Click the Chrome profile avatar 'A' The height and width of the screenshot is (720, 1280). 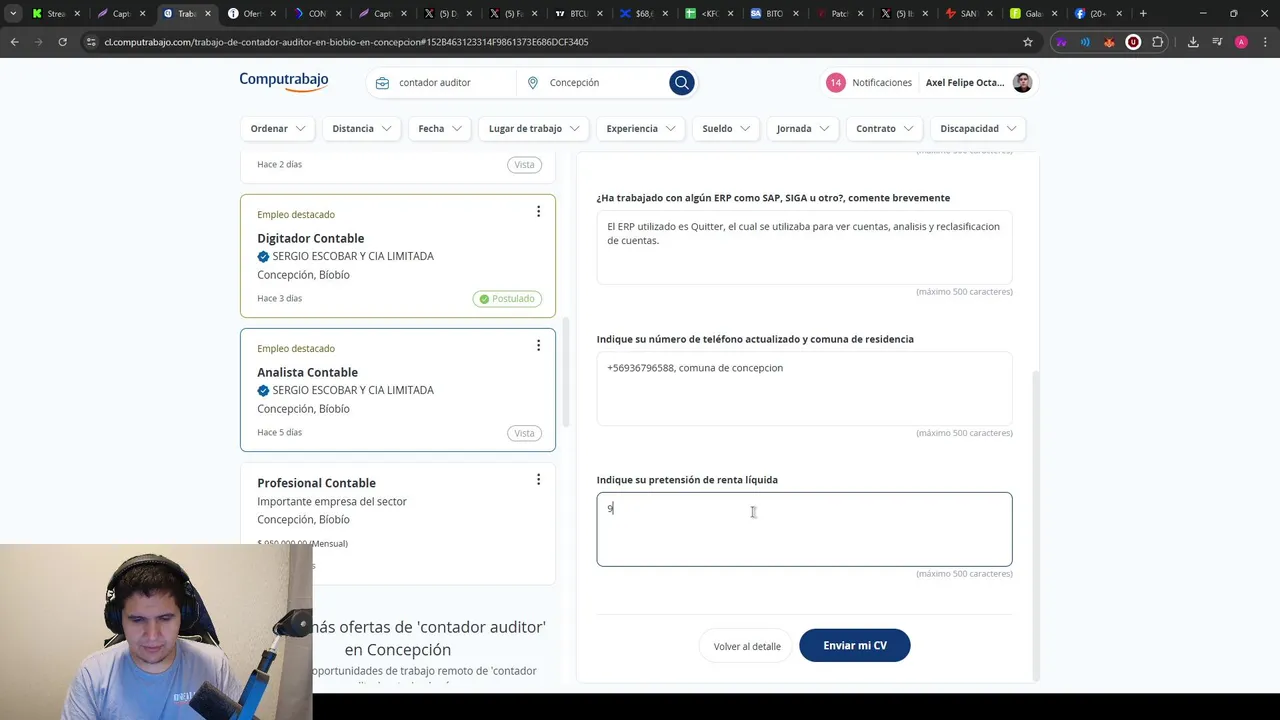[1241, 42]
